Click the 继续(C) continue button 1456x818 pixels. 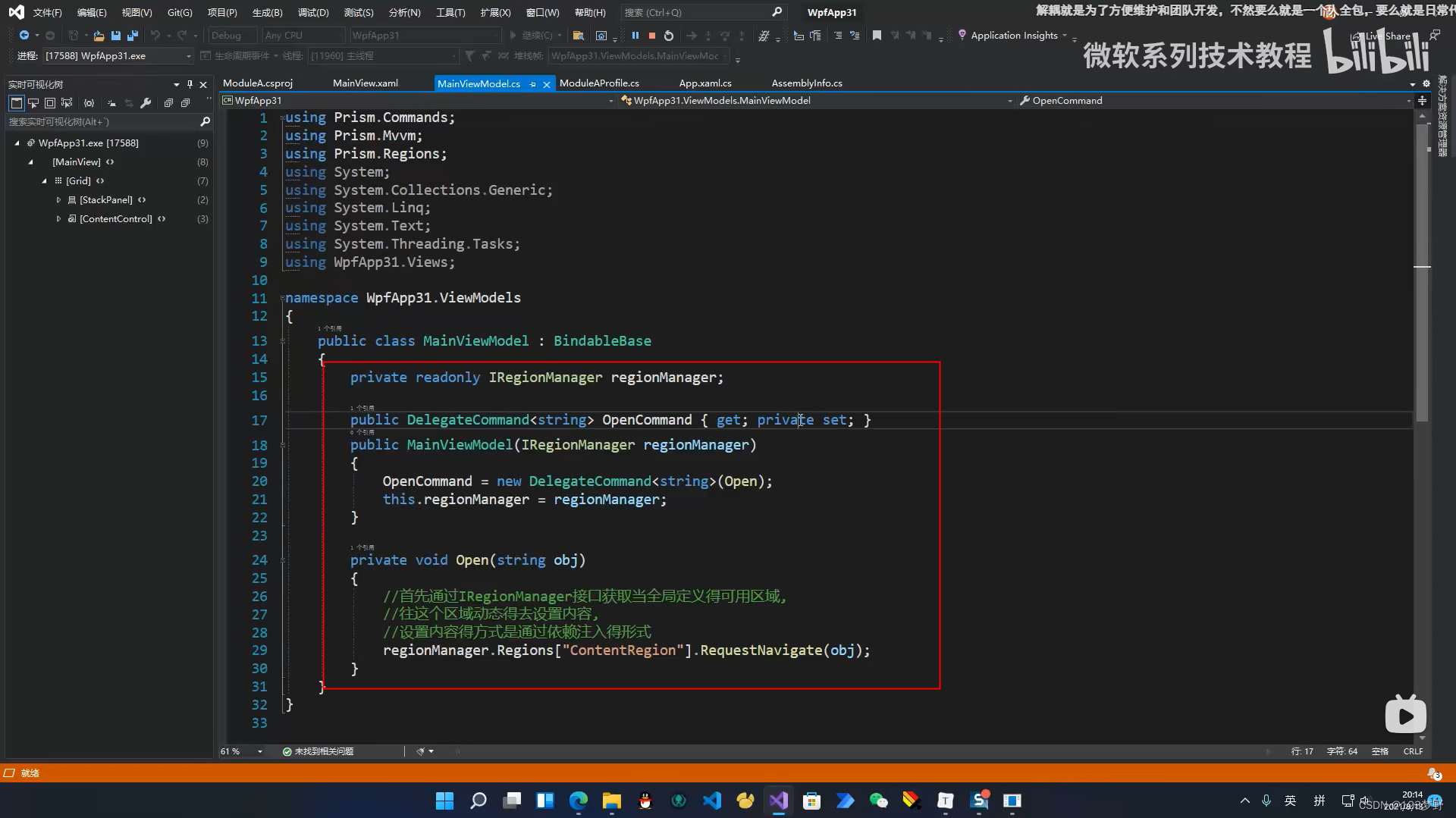click(535, 36)
